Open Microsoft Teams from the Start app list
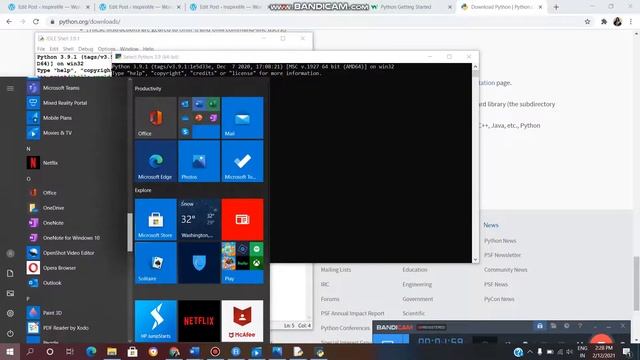640x360 pixels. (x=61, y=88)
